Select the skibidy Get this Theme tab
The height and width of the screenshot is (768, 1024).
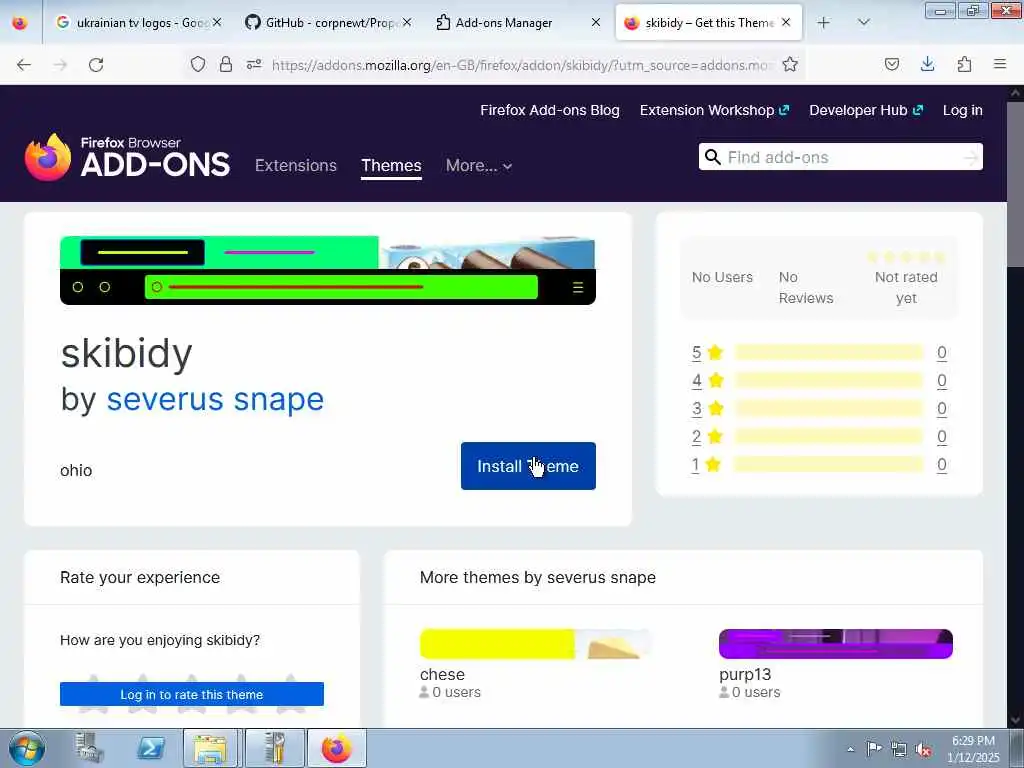coord(709,23)
